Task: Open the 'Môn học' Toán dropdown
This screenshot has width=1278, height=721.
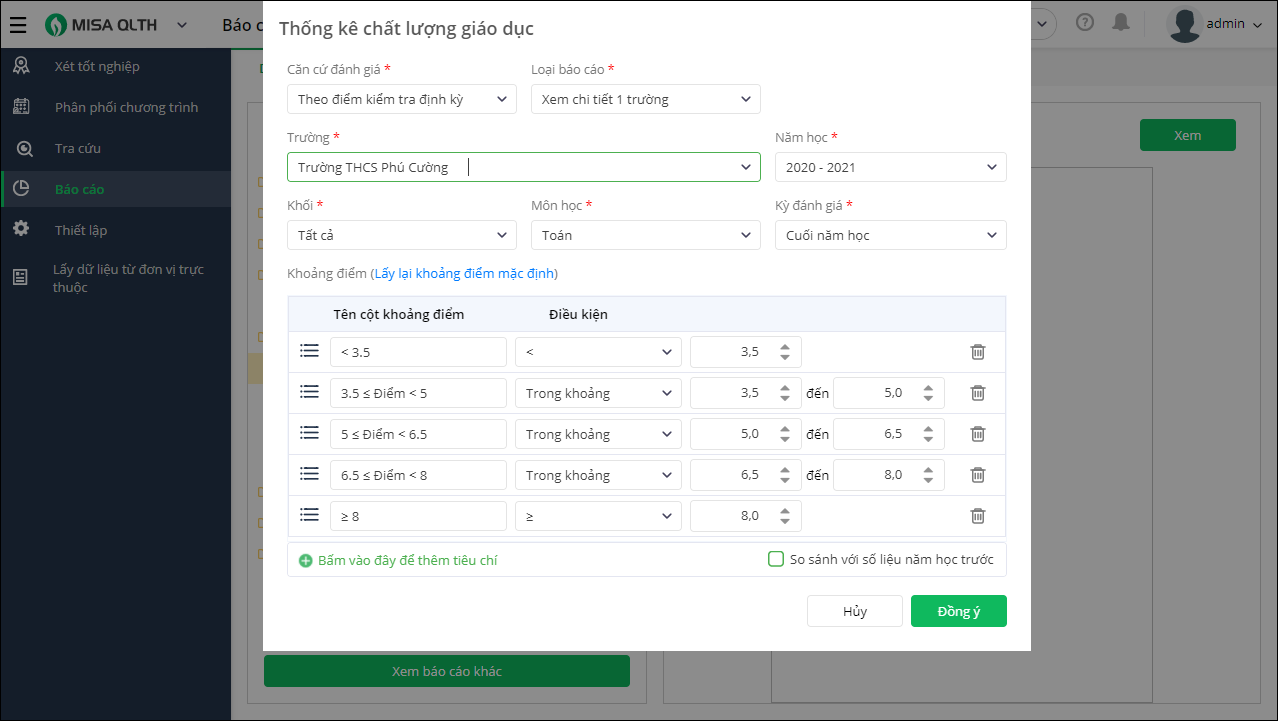Action: 645,235
